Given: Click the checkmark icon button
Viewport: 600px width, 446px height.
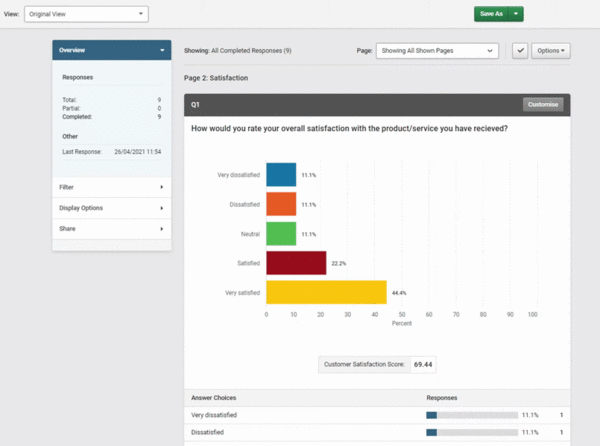Looking at the screenshot, I should click(520, 50).
